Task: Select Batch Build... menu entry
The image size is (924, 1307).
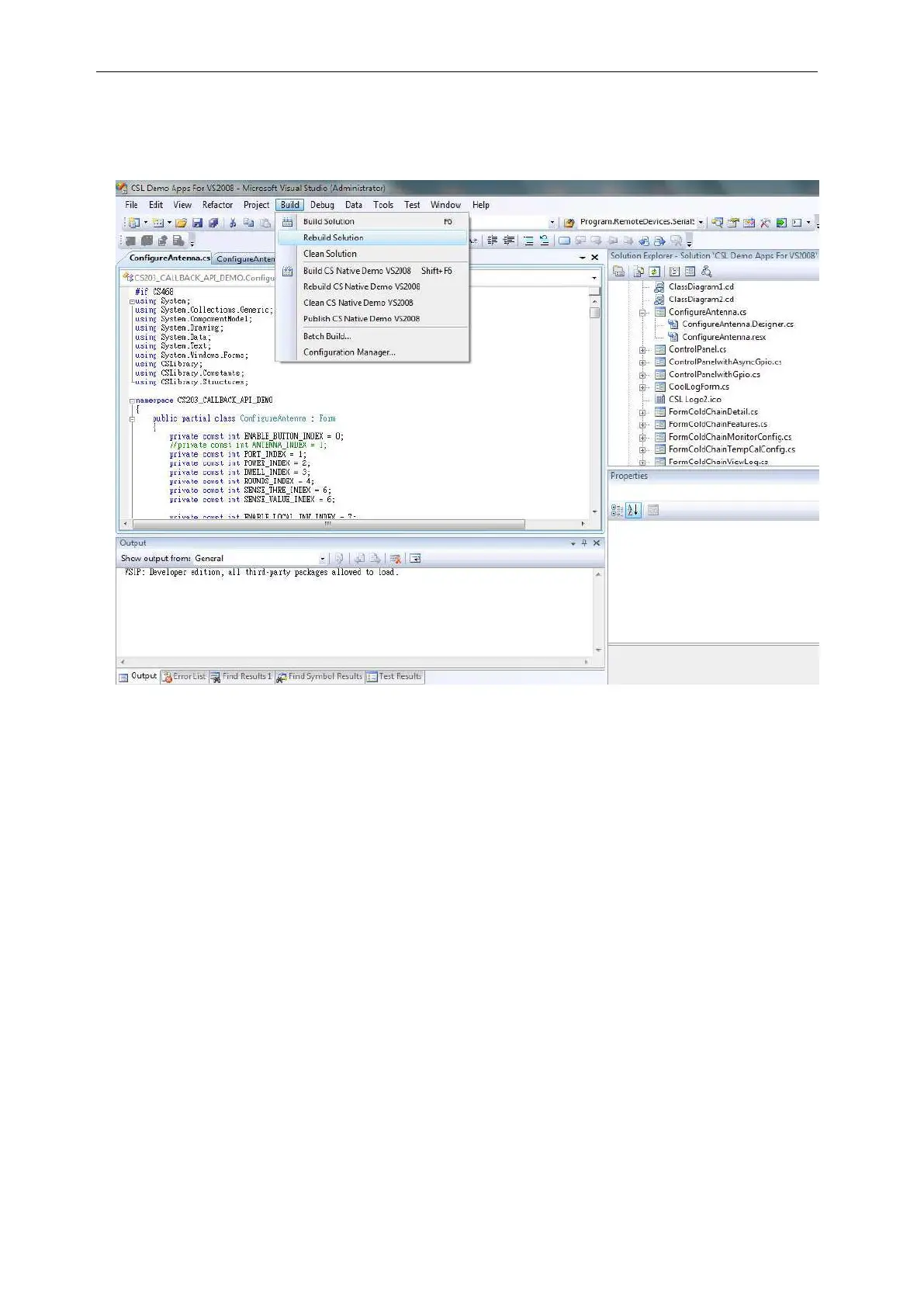Action: 372,336
